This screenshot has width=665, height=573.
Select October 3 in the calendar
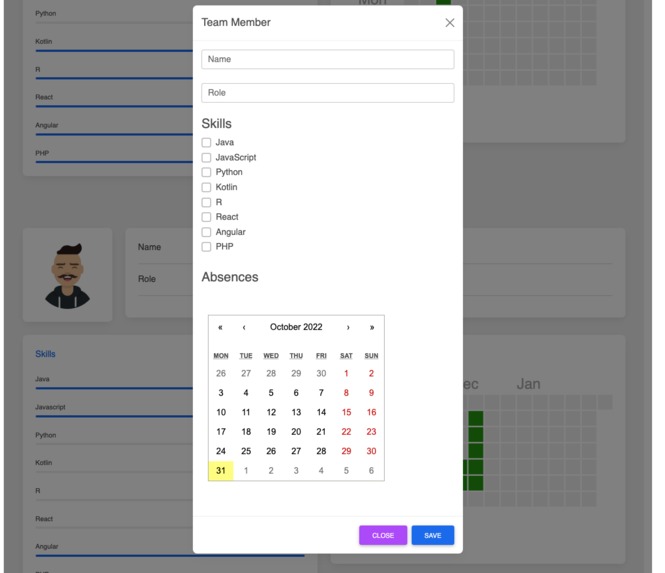click(x=221, y=393)
